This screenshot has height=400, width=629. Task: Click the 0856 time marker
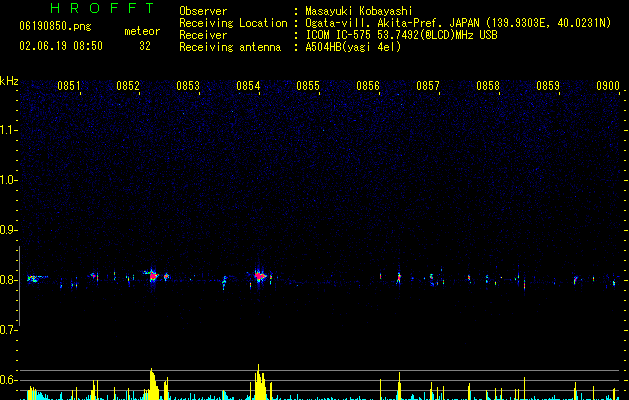[368, 86]
